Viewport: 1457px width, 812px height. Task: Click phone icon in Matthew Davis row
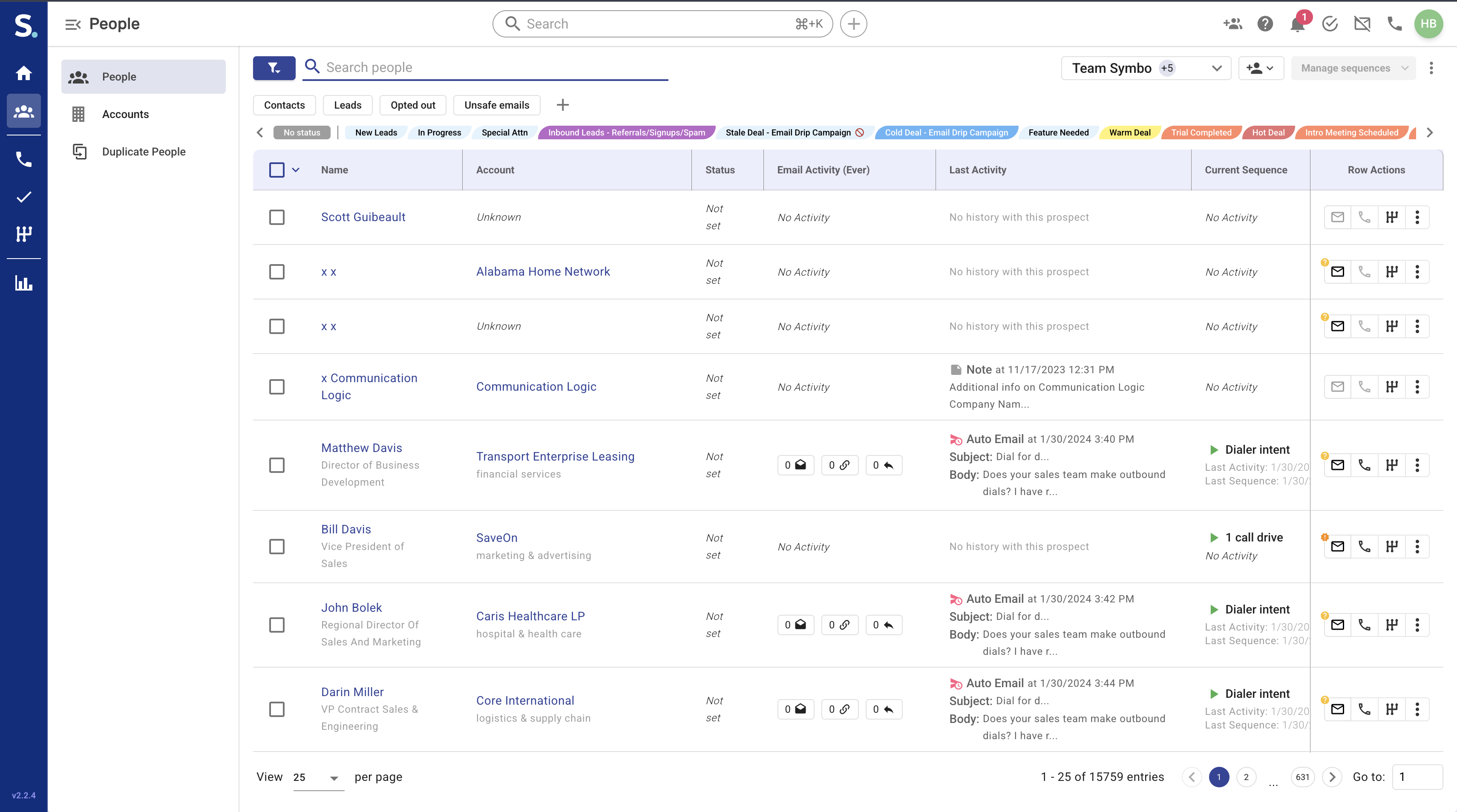point(1364,465)
